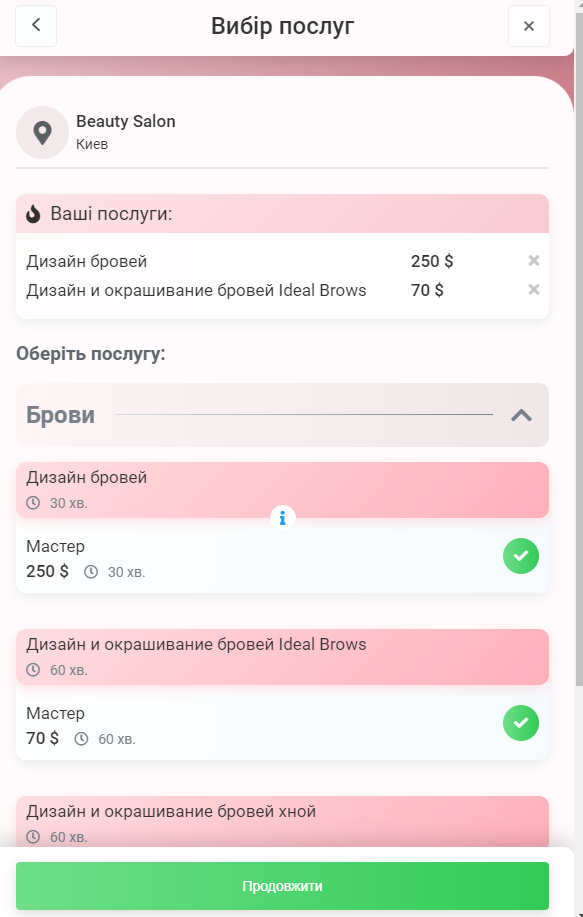Image resolution: width=583 pixels, height=917 pixels.
Task: Close the service selection dialog
Action: (x=529, y=26)
